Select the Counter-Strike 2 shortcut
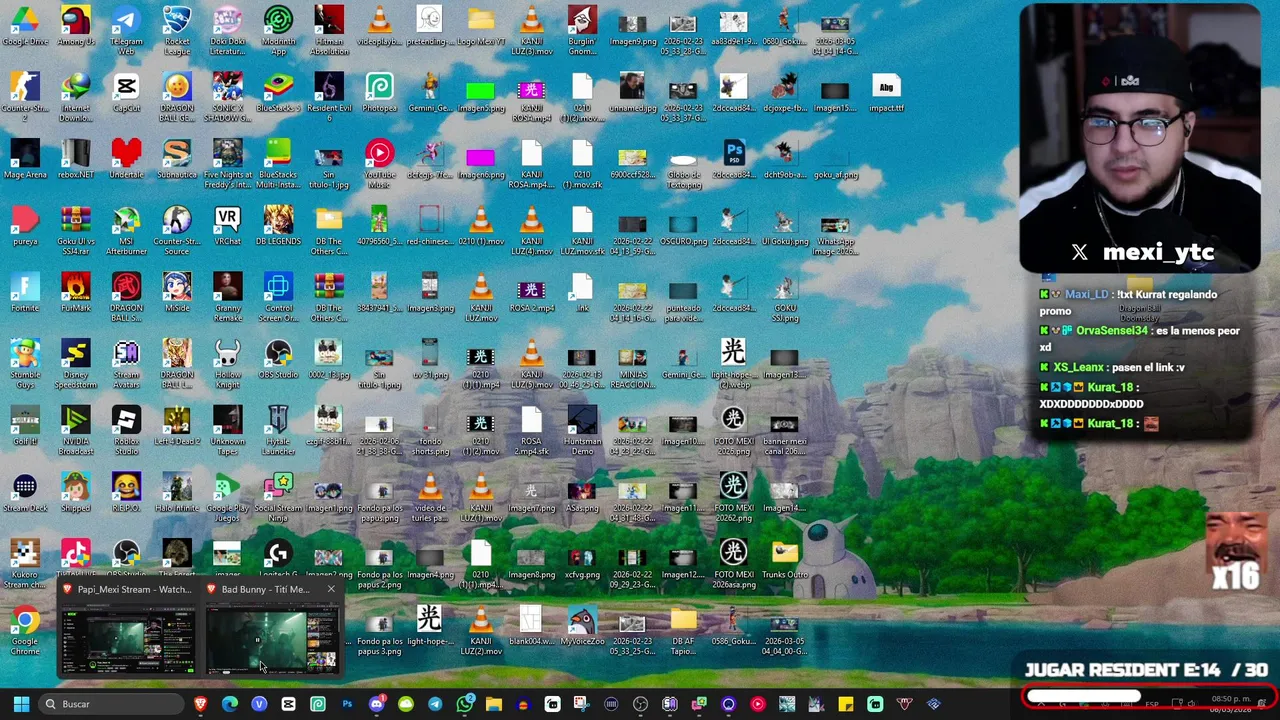 pos(25,97)
